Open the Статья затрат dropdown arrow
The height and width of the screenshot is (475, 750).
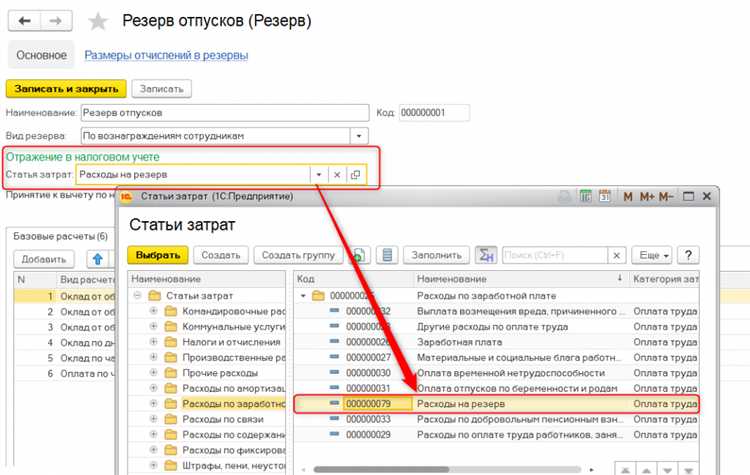pyautogui.click(x=318, y=175)
